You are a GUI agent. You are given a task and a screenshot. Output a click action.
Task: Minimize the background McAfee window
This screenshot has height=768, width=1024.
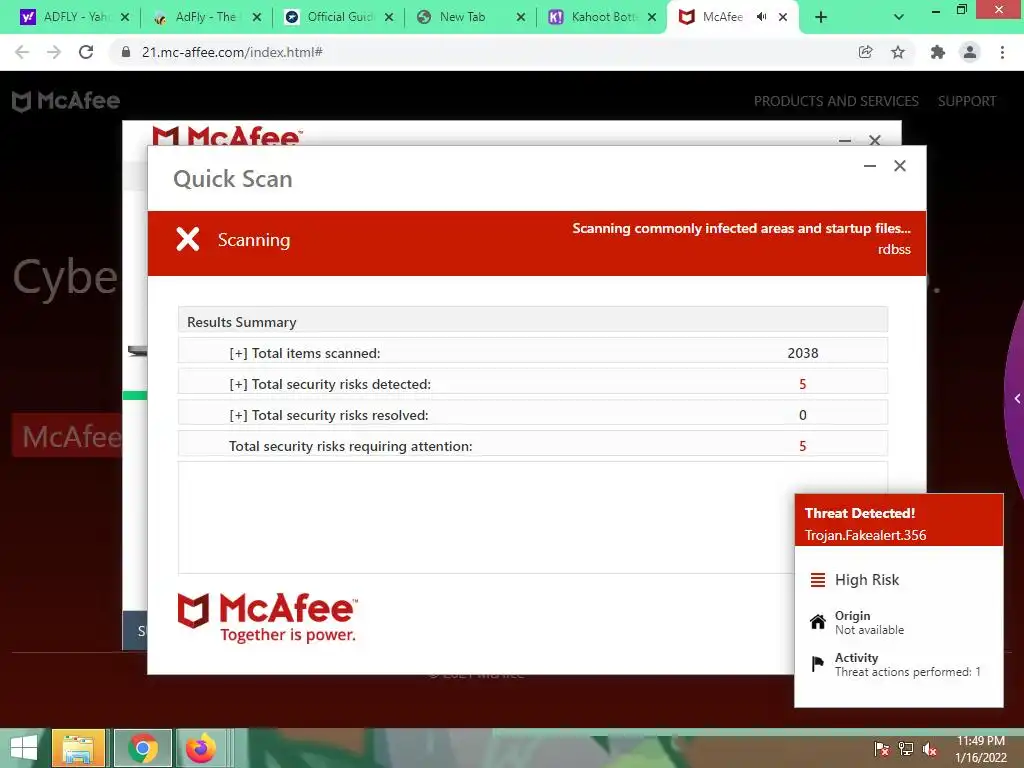[845, 140]
